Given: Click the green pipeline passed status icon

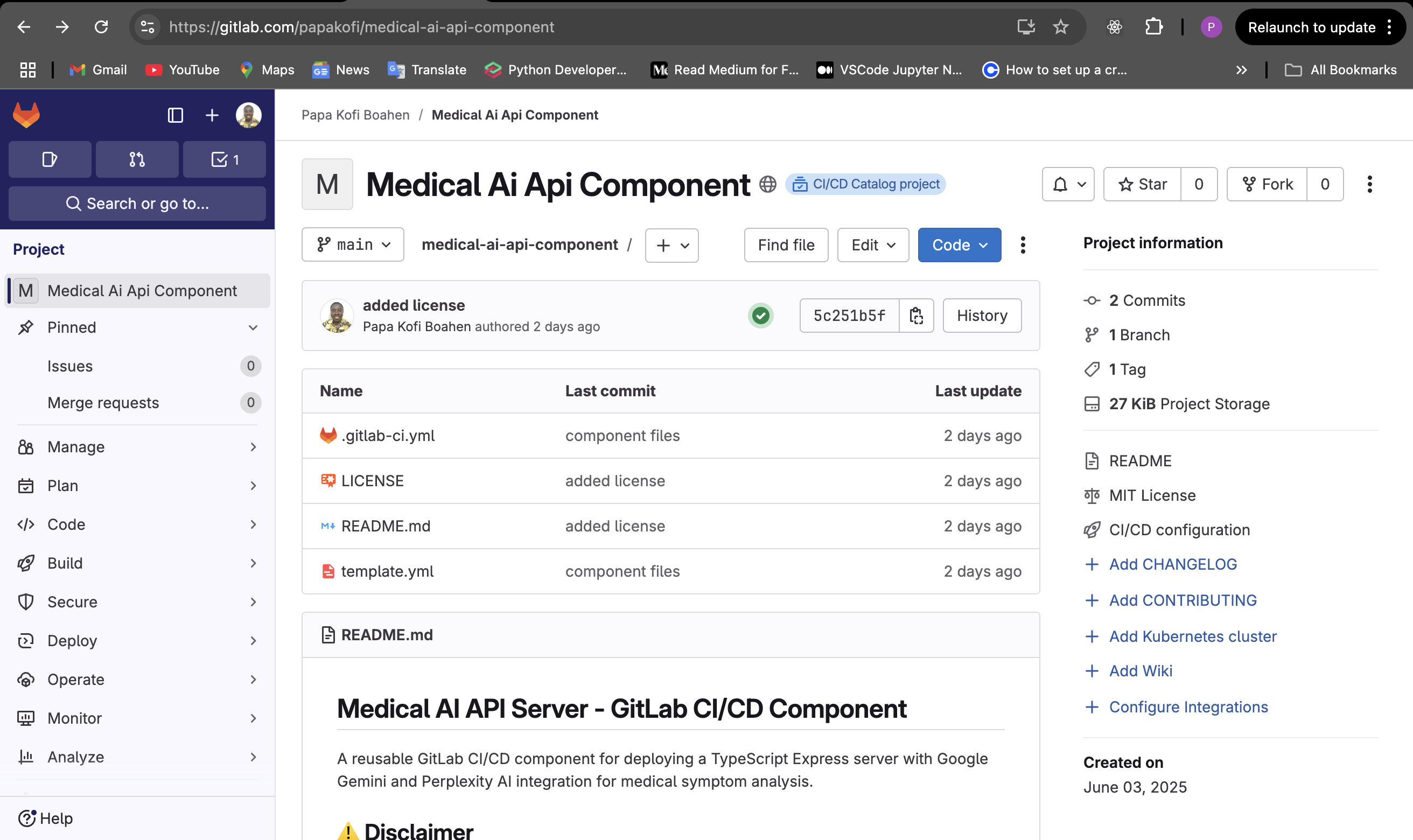Looking at the screenshot, I should 760,316.
